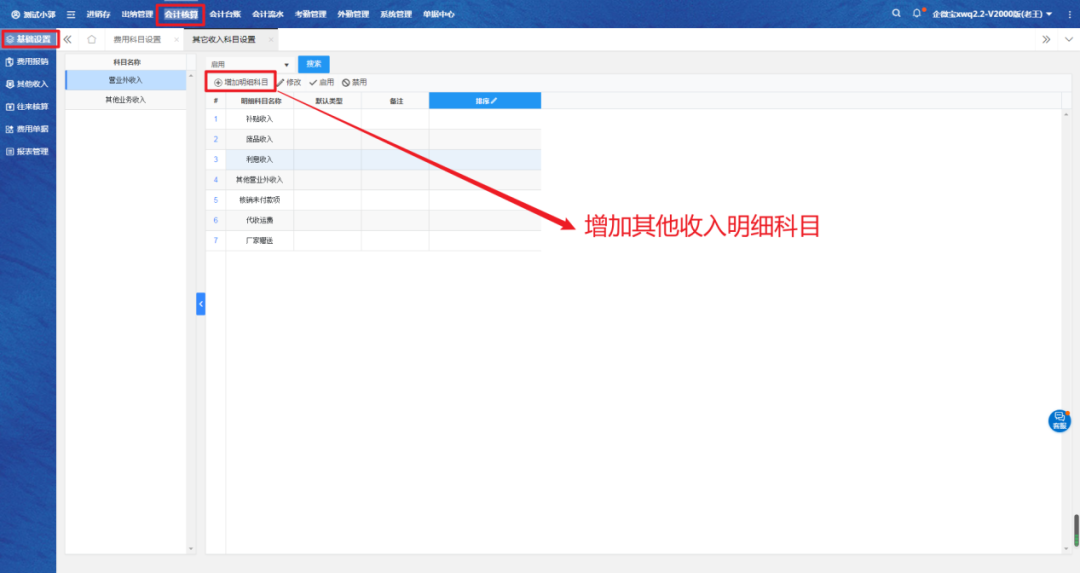This screenshot has width=1080, height=573.
Task: Click the blue panel collapse arrow handle
Action: tap(200, 303)
